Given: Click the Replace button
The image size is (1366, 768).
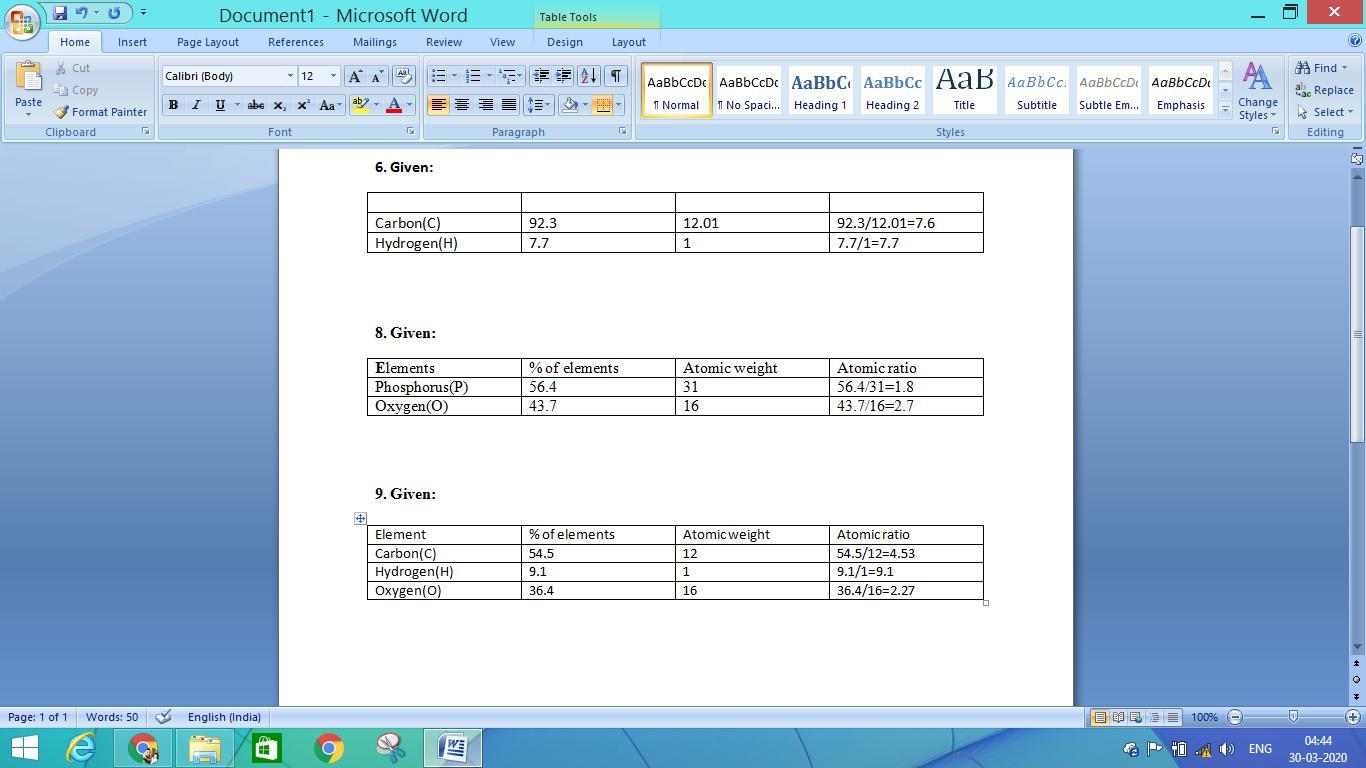Looking at the screenshot, I should tap(1324, 90).
